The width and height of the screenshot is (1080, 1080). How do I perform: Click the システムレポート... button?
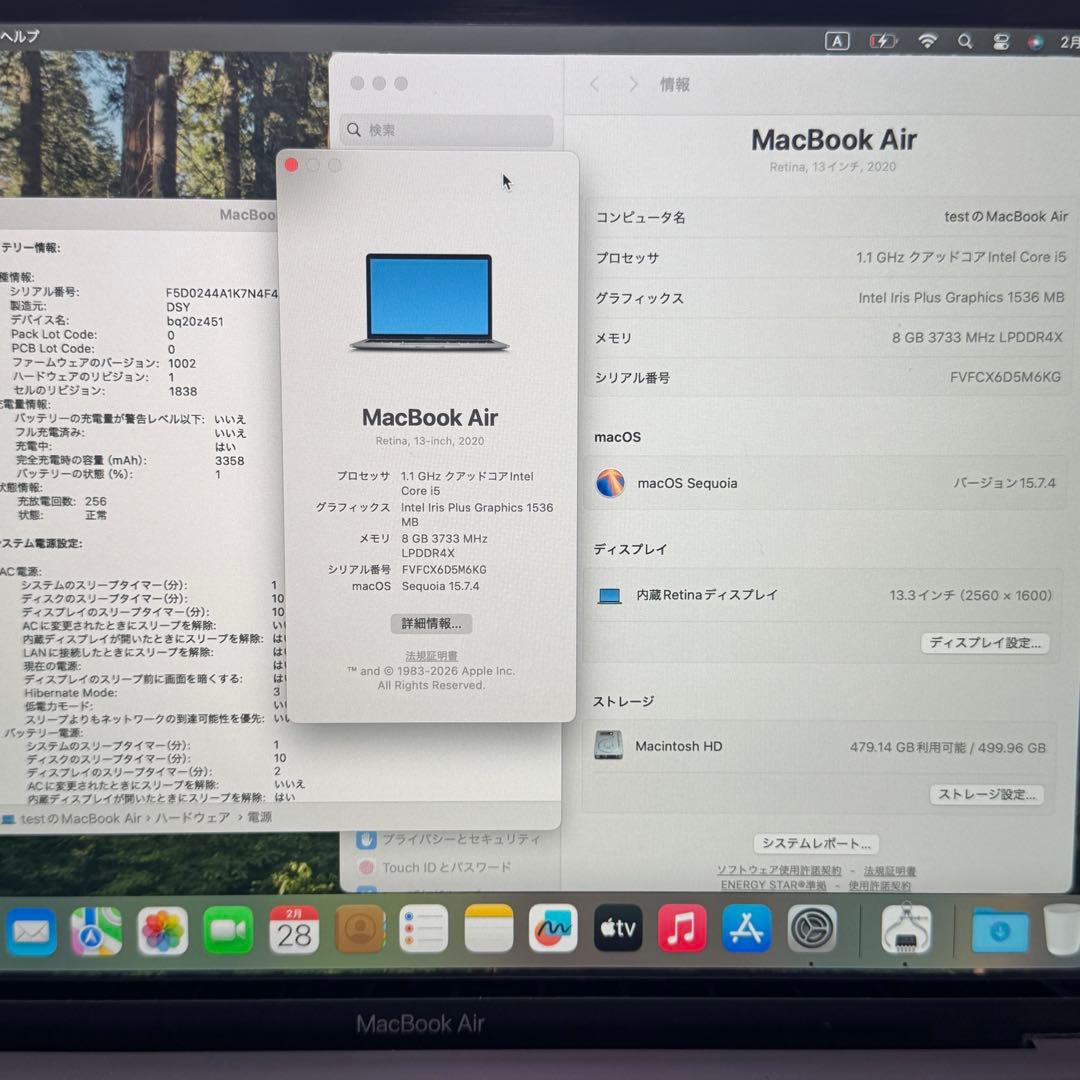816,843
